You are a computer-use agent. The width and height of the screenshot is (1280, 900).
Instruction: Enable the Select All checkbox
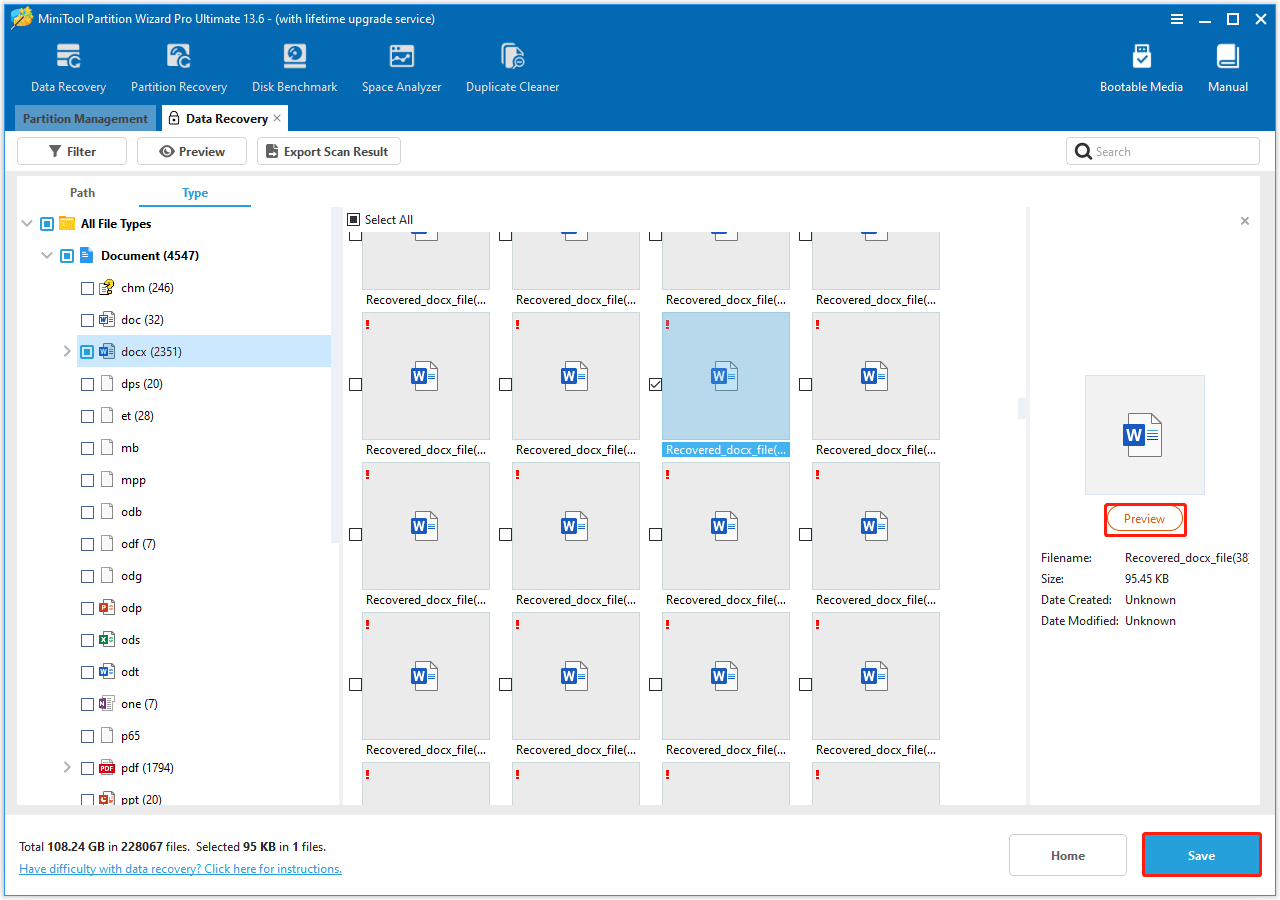[353, 219]
